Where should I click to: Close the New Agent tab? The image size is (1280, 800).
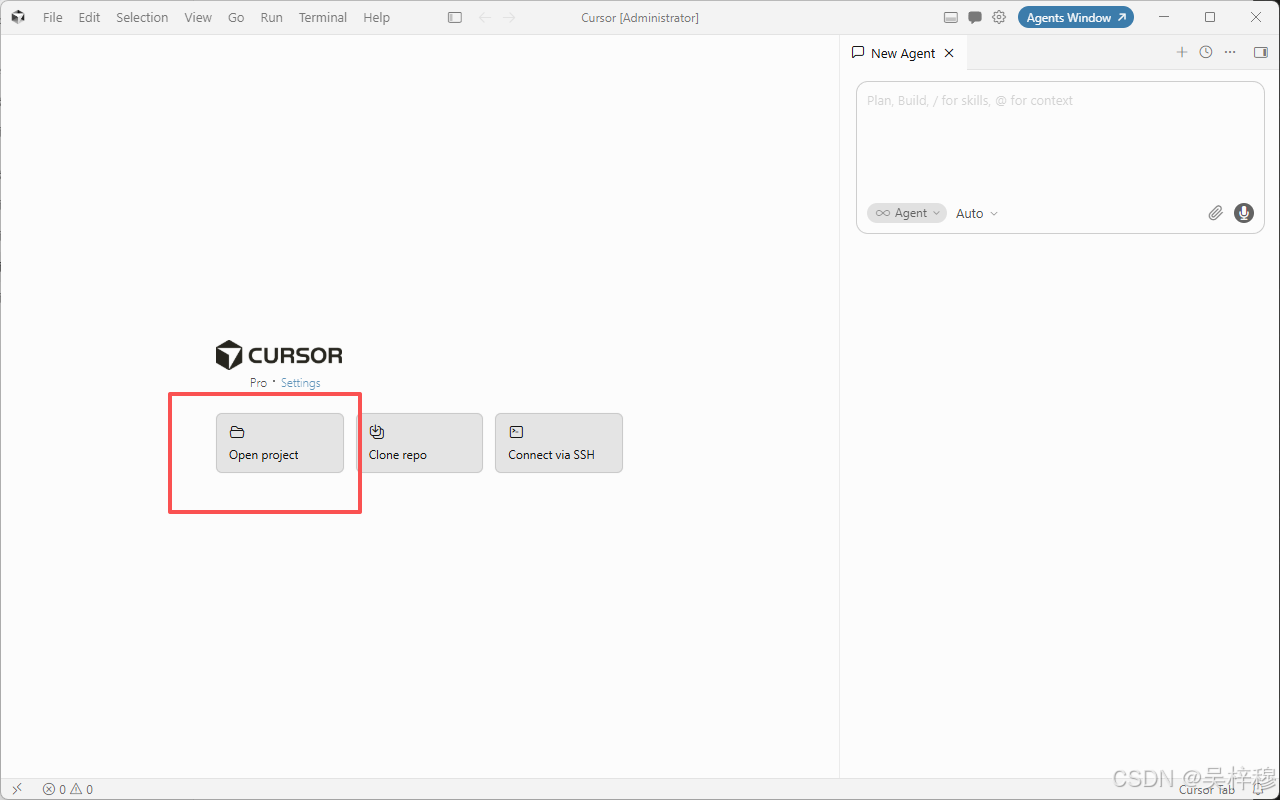949,54
